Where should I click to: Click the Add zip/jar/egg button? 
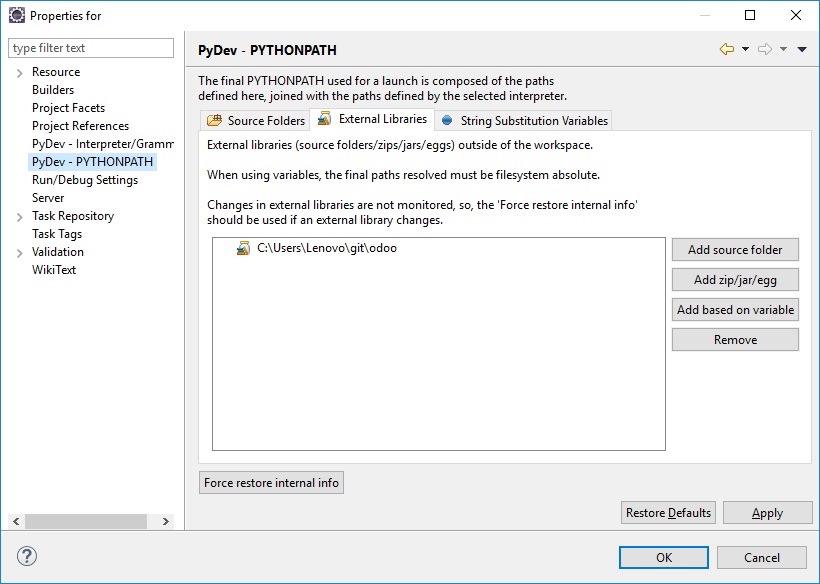click(x=735, y=280)
